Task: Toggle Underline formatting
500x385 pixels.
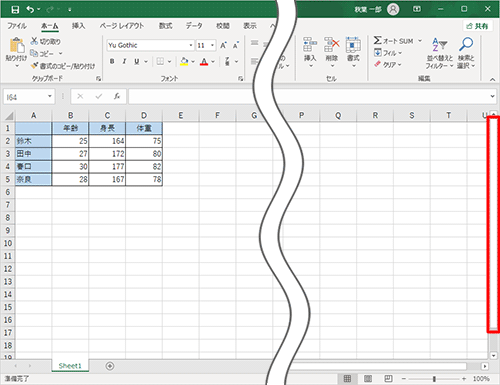Action: pos(137,61)
